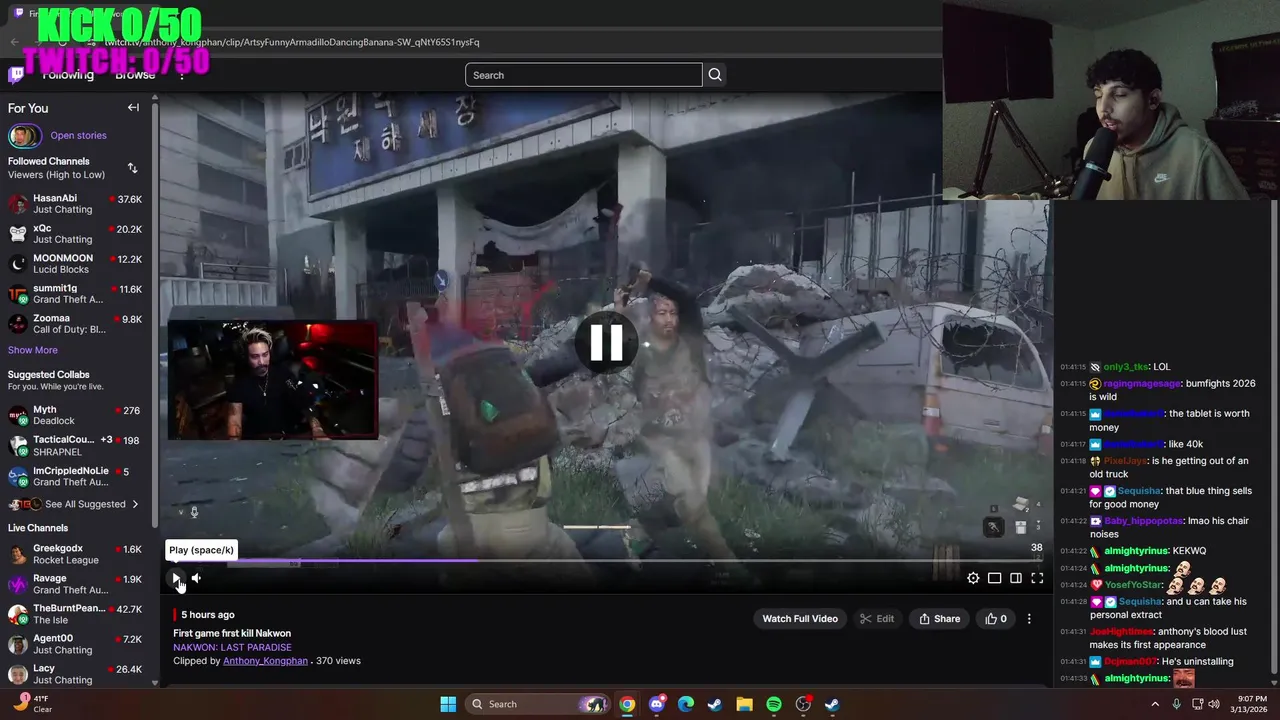Open File Explorer from the taskbar
1280x720 pixels.
[x=744, y=704]
